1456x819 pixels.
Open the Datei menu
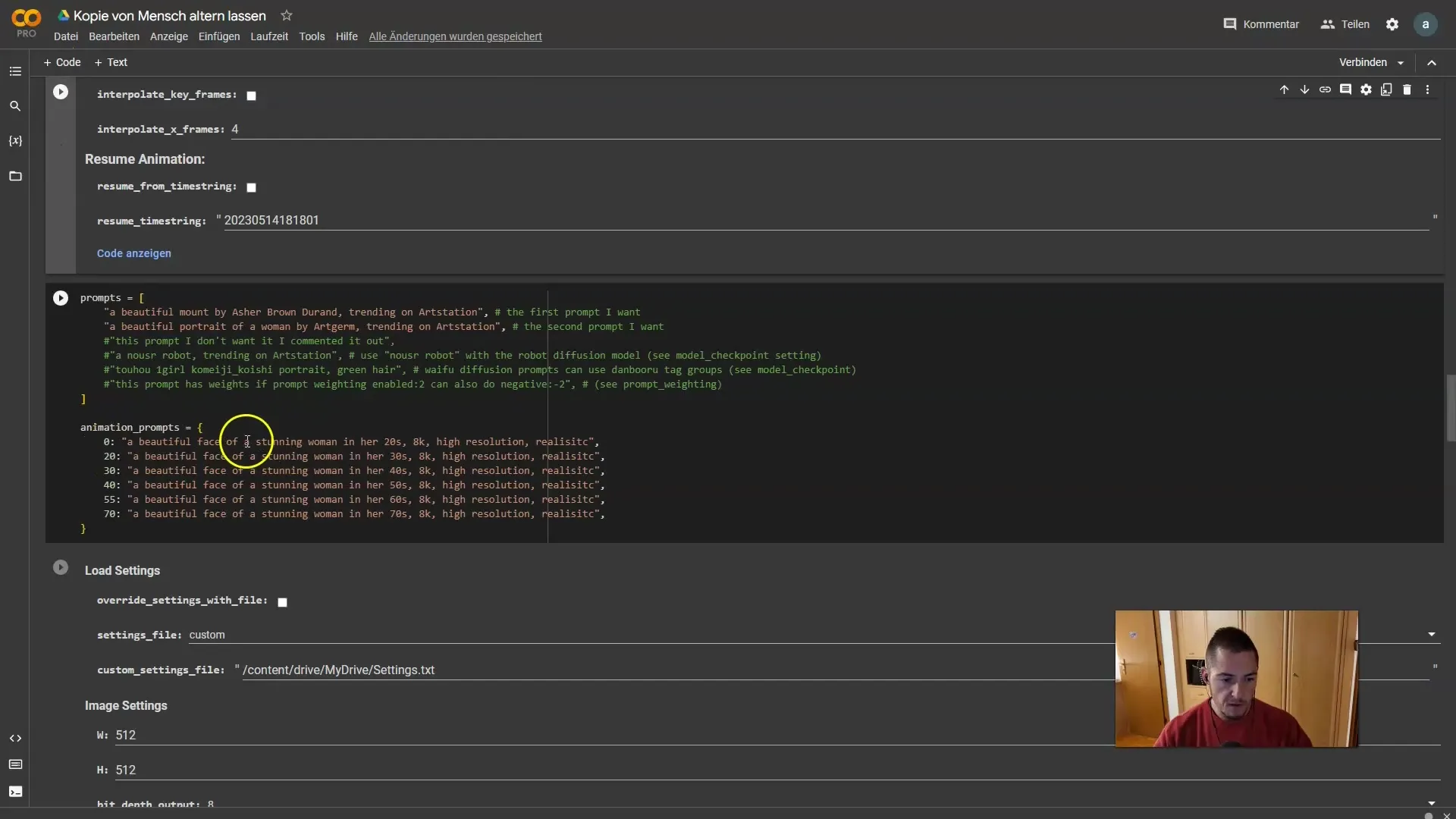66,36
